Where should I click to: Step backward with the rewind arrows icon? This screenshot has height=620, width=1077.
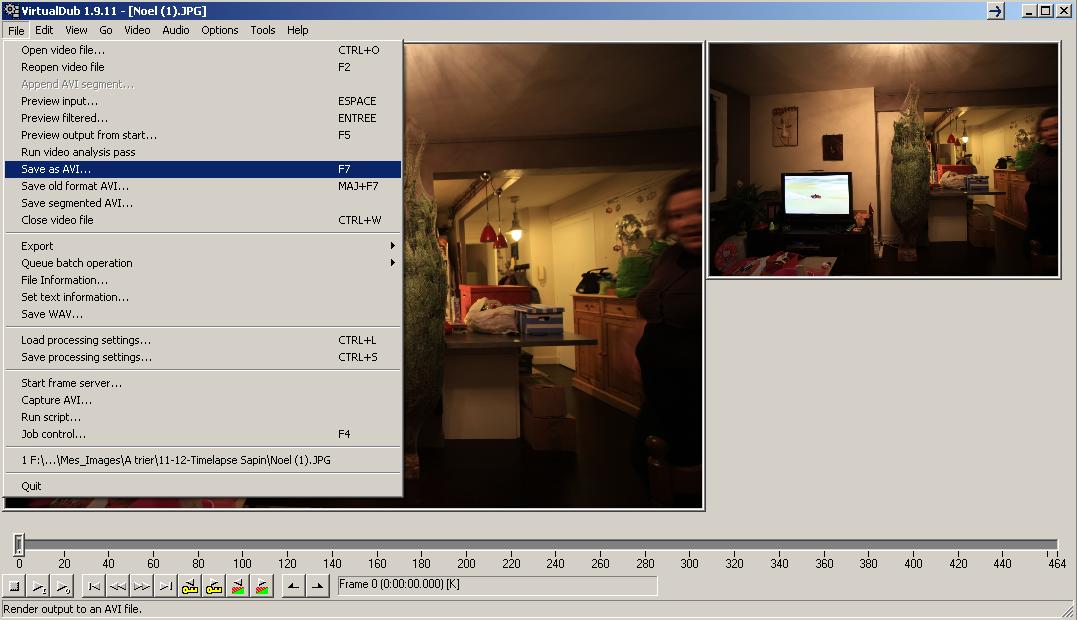point(117,586)
